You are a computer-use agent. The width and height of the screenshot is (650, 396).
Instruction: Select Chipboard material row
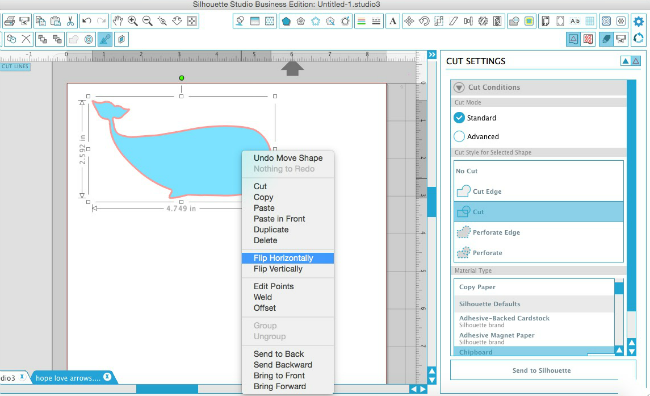[534, 351]
